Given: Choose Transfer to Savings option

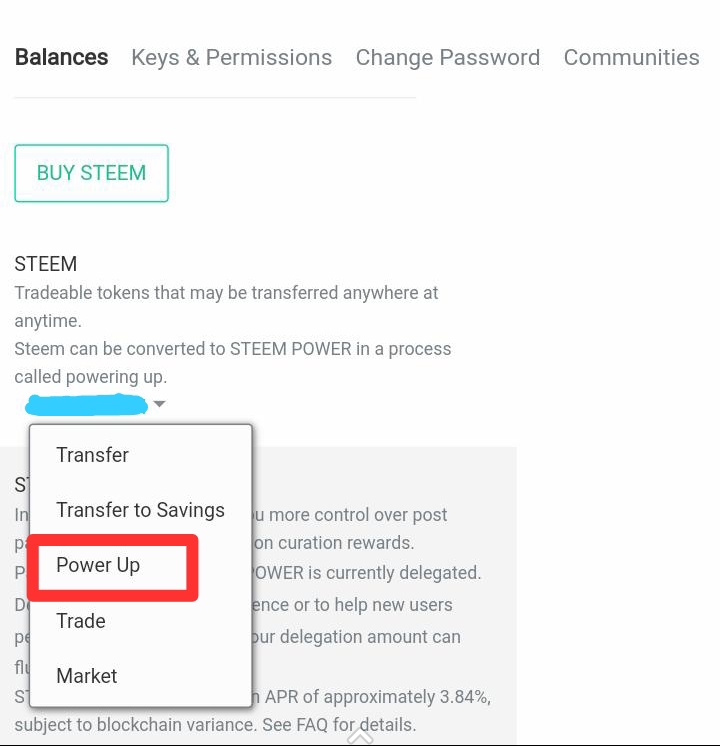Looking at the screenshot, I should pos(140,510).
